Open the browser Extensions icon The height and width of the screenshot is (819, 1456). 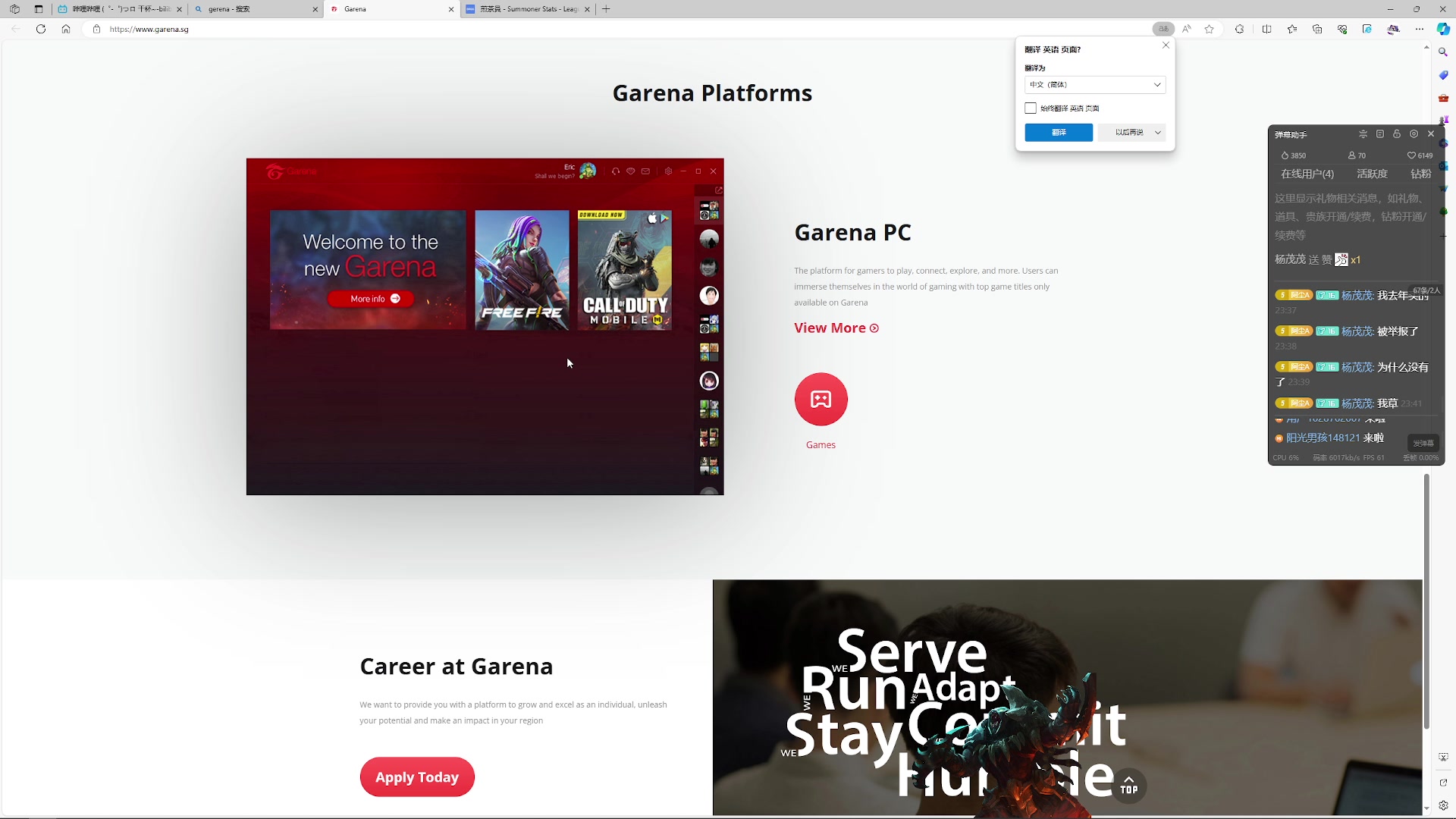pyautogui.click(x=1239, y=29)
